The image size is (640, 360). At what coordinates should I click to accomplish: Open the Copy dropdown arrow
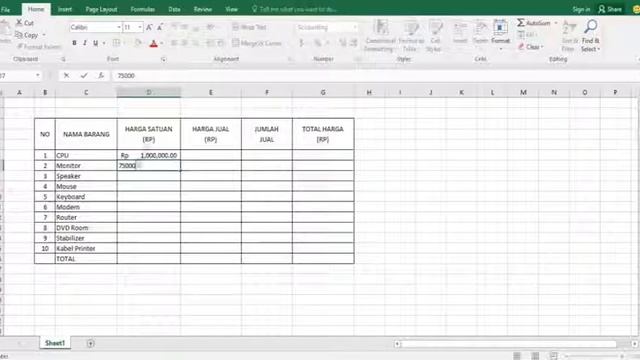click(44, 35)
